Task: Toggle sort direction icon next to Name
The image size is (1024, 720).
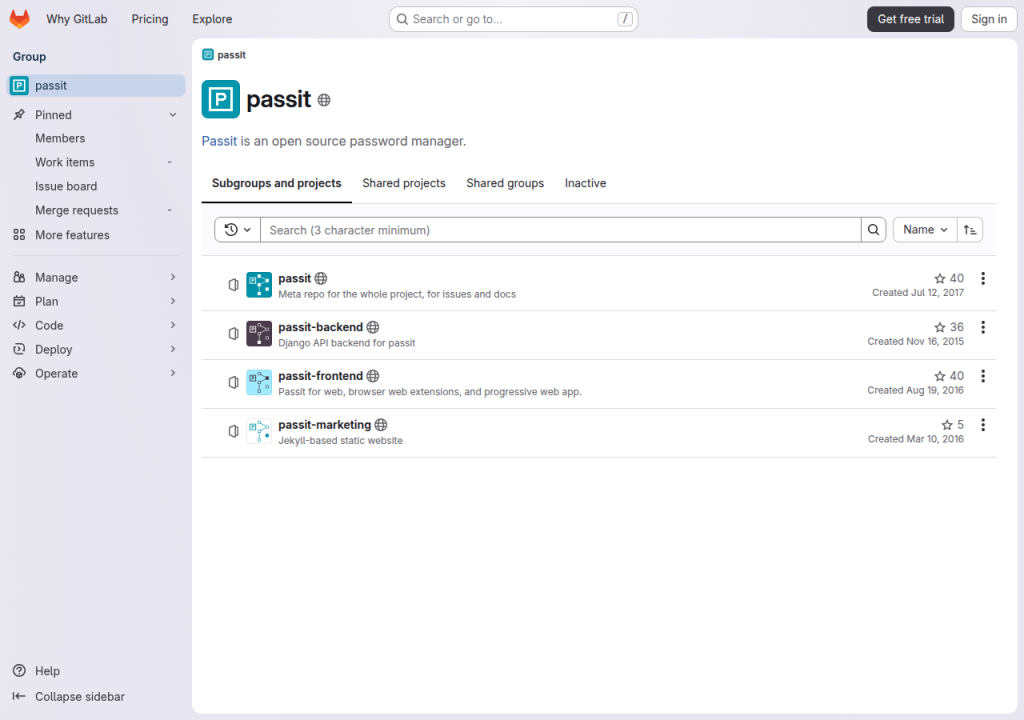Action: click(970, 230)
